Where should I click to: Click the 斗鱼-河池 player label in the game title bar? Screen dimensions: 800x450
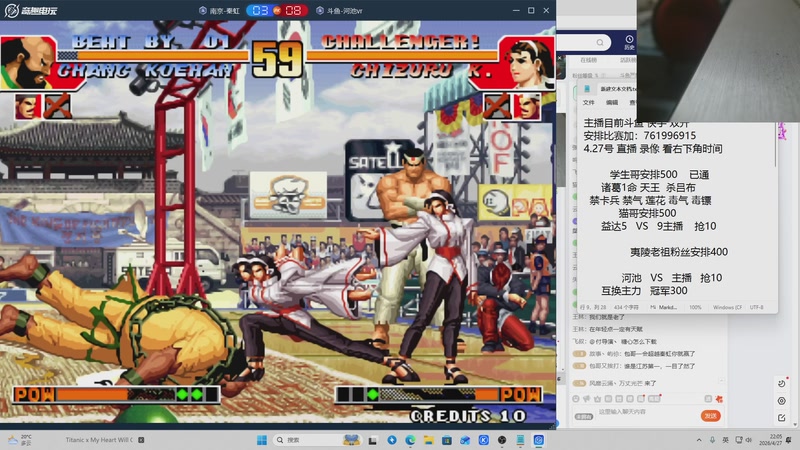(339, 10)
